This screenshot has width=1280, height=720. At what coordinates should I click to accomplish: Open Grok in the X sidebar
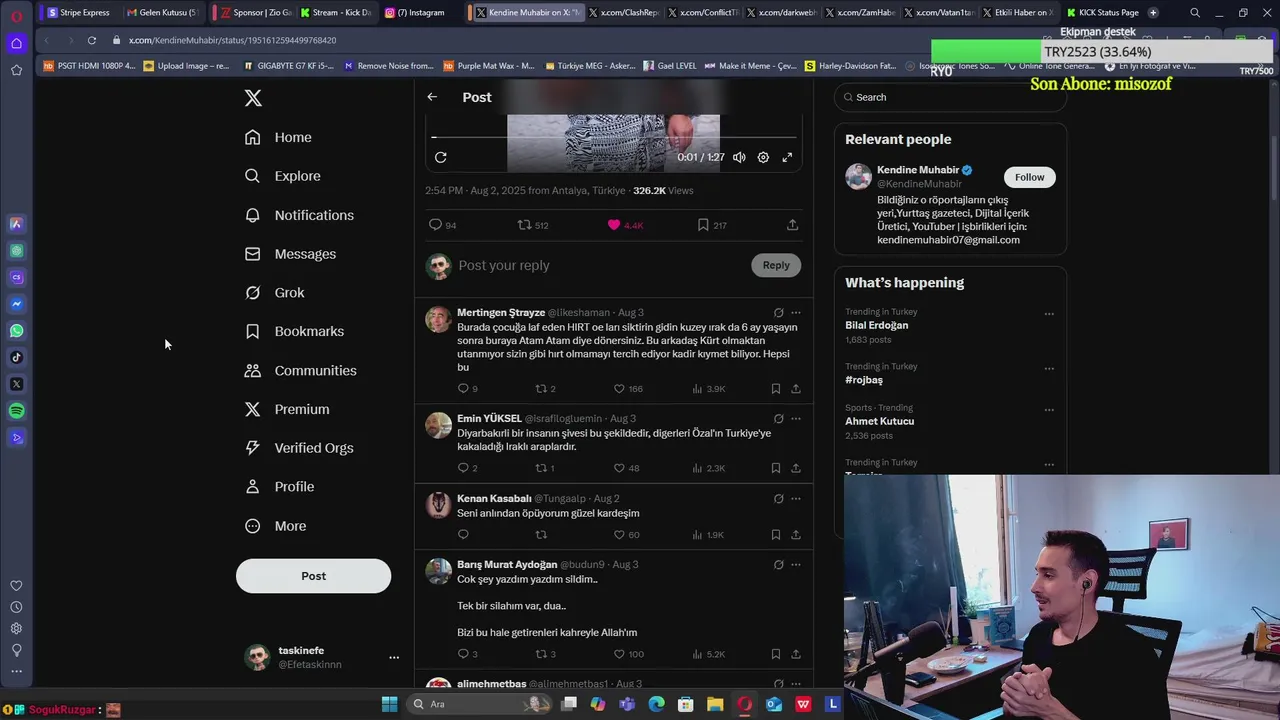(275, 293)
